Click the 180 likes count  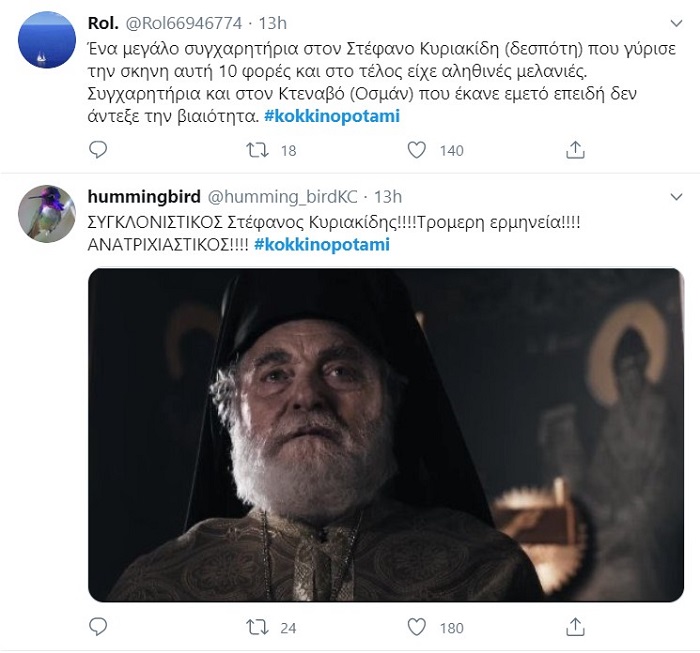coord(451,628)
